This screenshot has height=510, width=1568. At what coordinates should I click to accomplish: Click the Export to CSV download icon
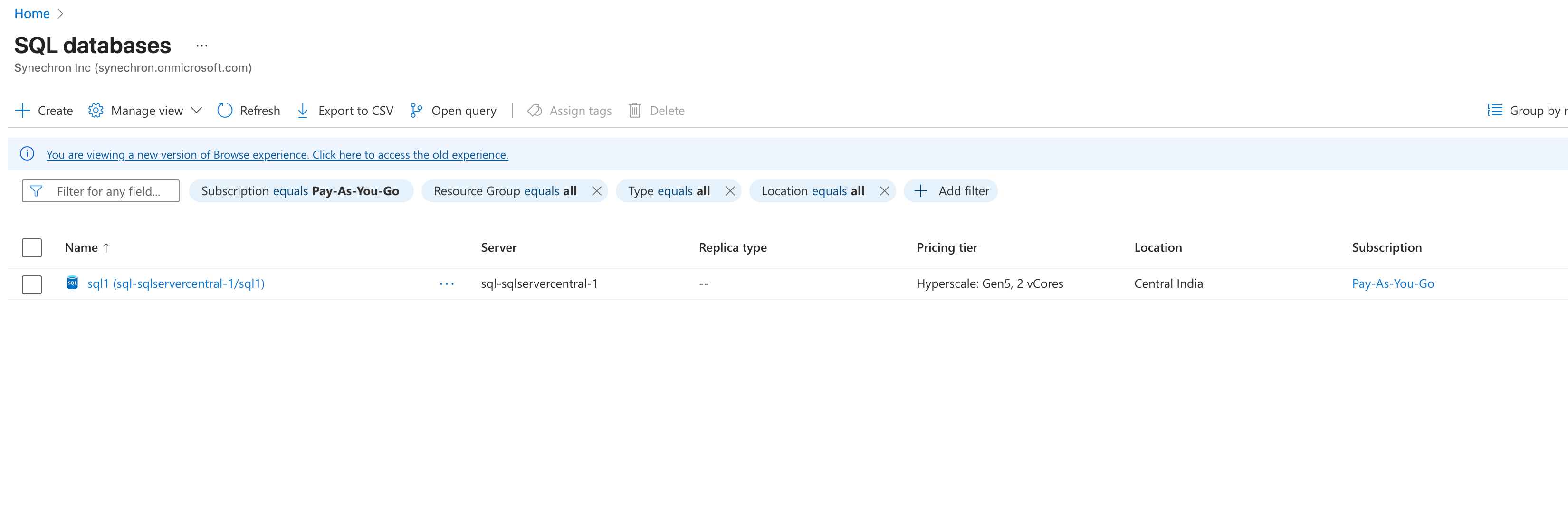tap(303, 110)
